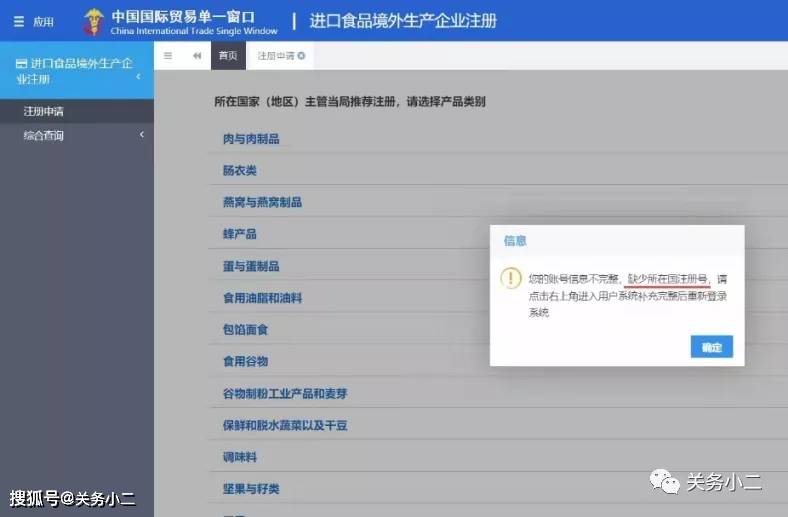Click the sidebar collapse icon in tab bar
The width and height of the screenshot is (788, 517).
click(168, 56)
